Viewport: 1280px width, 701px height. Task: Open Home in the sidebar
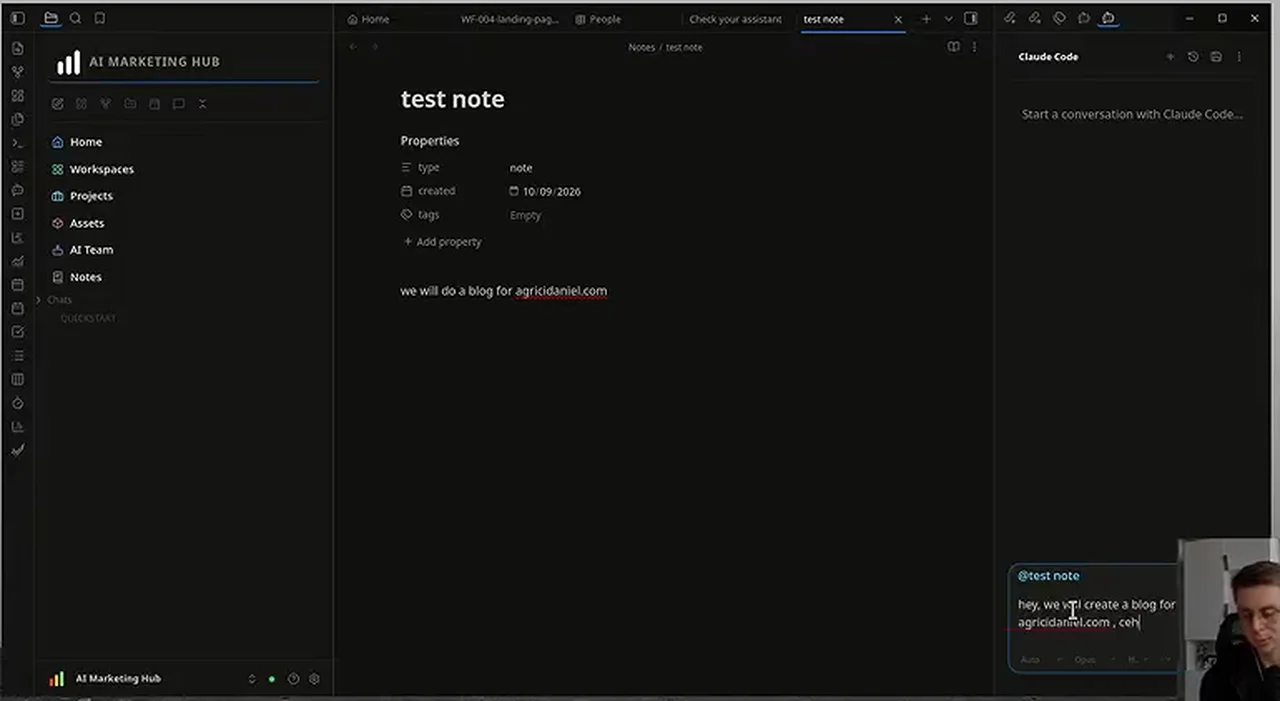pos(86,142)
